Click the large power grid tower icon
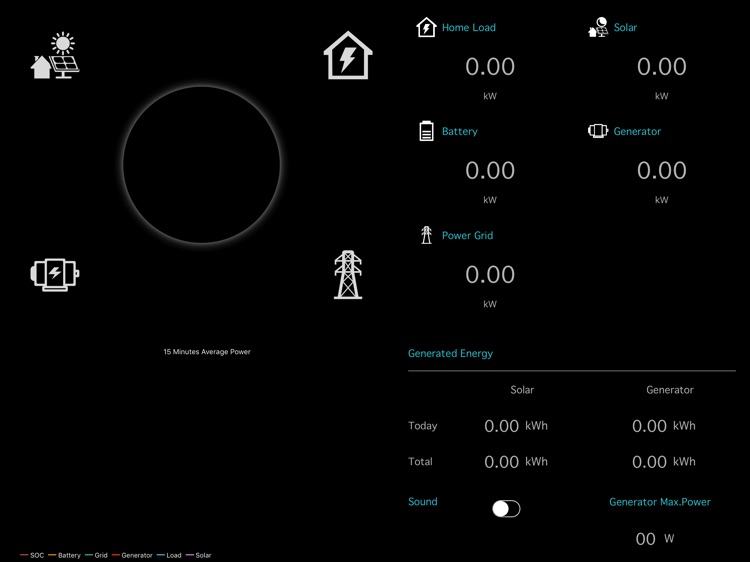750x562 pixels. (x=348, y=275)
